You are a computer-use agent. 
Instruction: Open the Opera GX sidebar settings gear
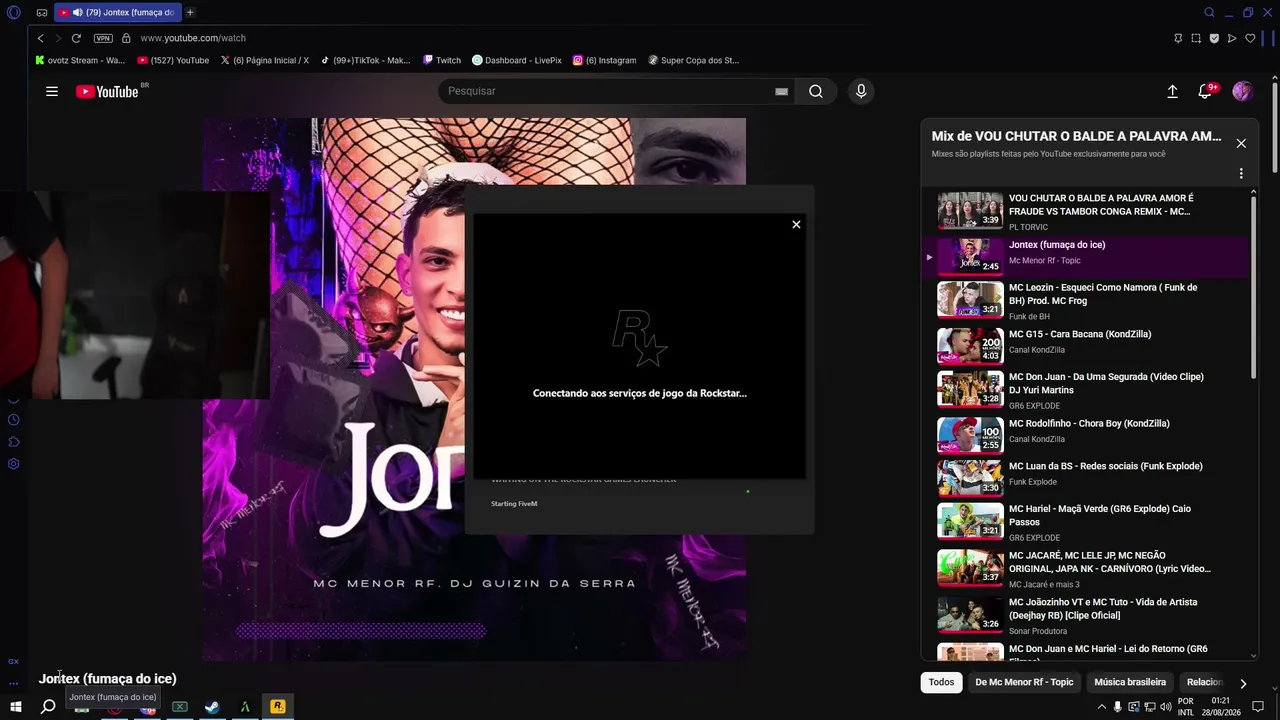[x=13, y=464]
